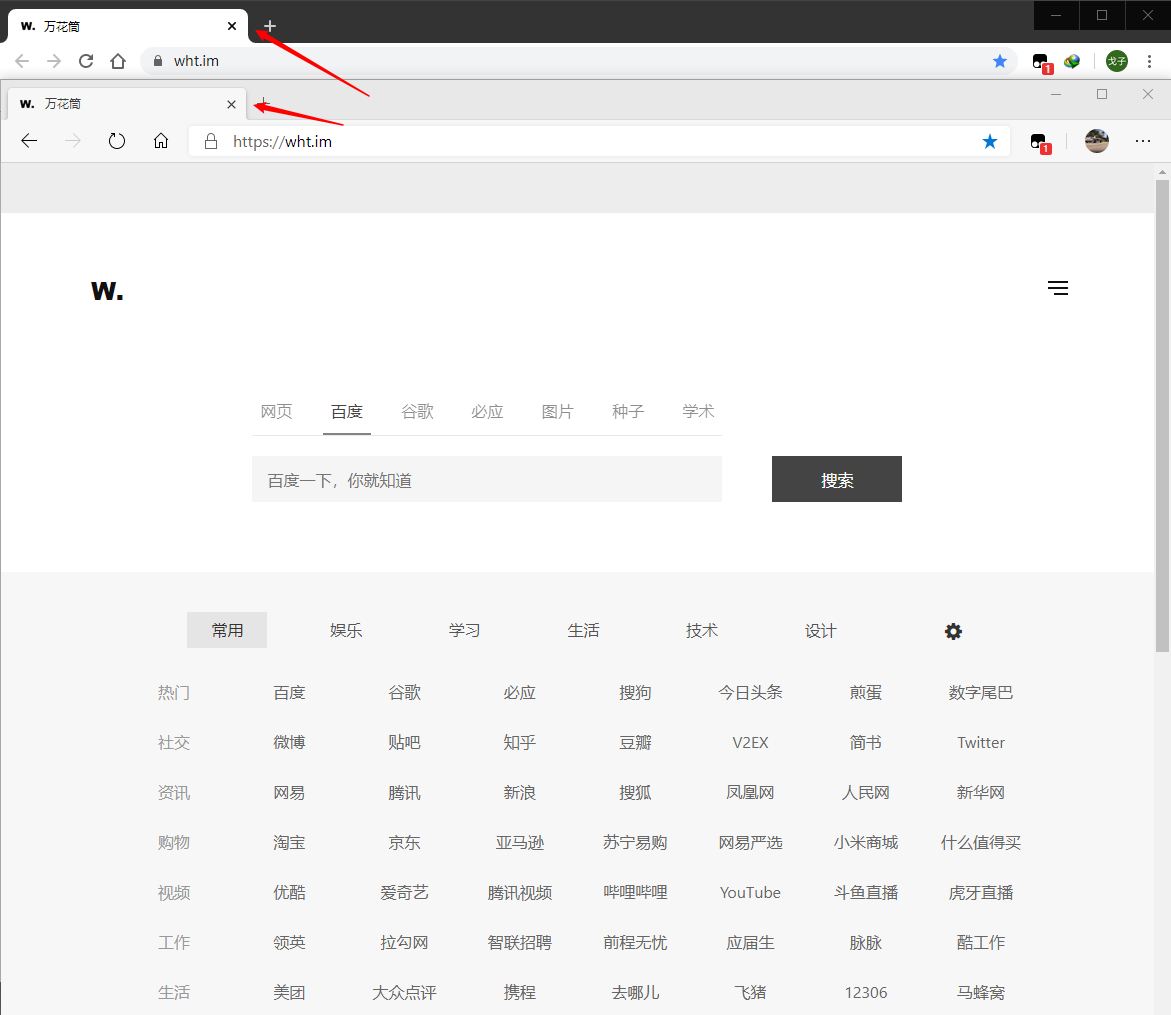This screenshot has width=1171, height=1015.
Task: Click the reload icon in the Chrome window
Action: click(x=86, y=61)
